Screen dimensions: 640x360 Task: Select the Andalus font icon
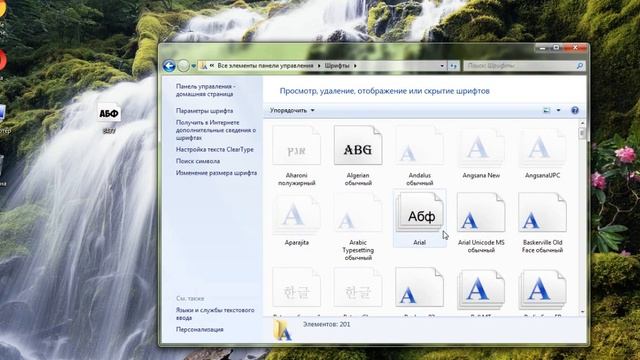[419, 146]
